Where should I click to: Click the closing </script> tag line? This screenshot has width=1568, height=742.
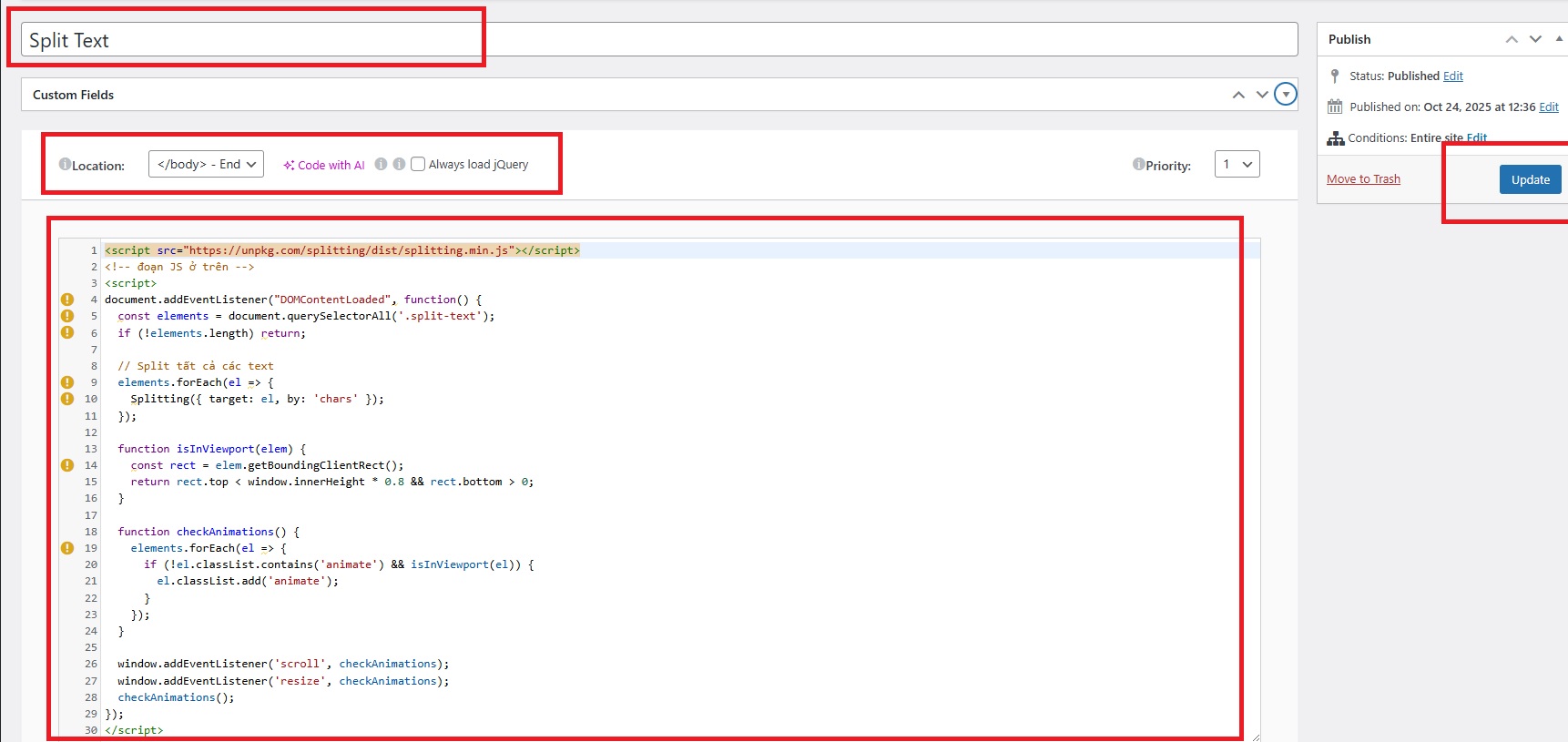pos(134,730)
